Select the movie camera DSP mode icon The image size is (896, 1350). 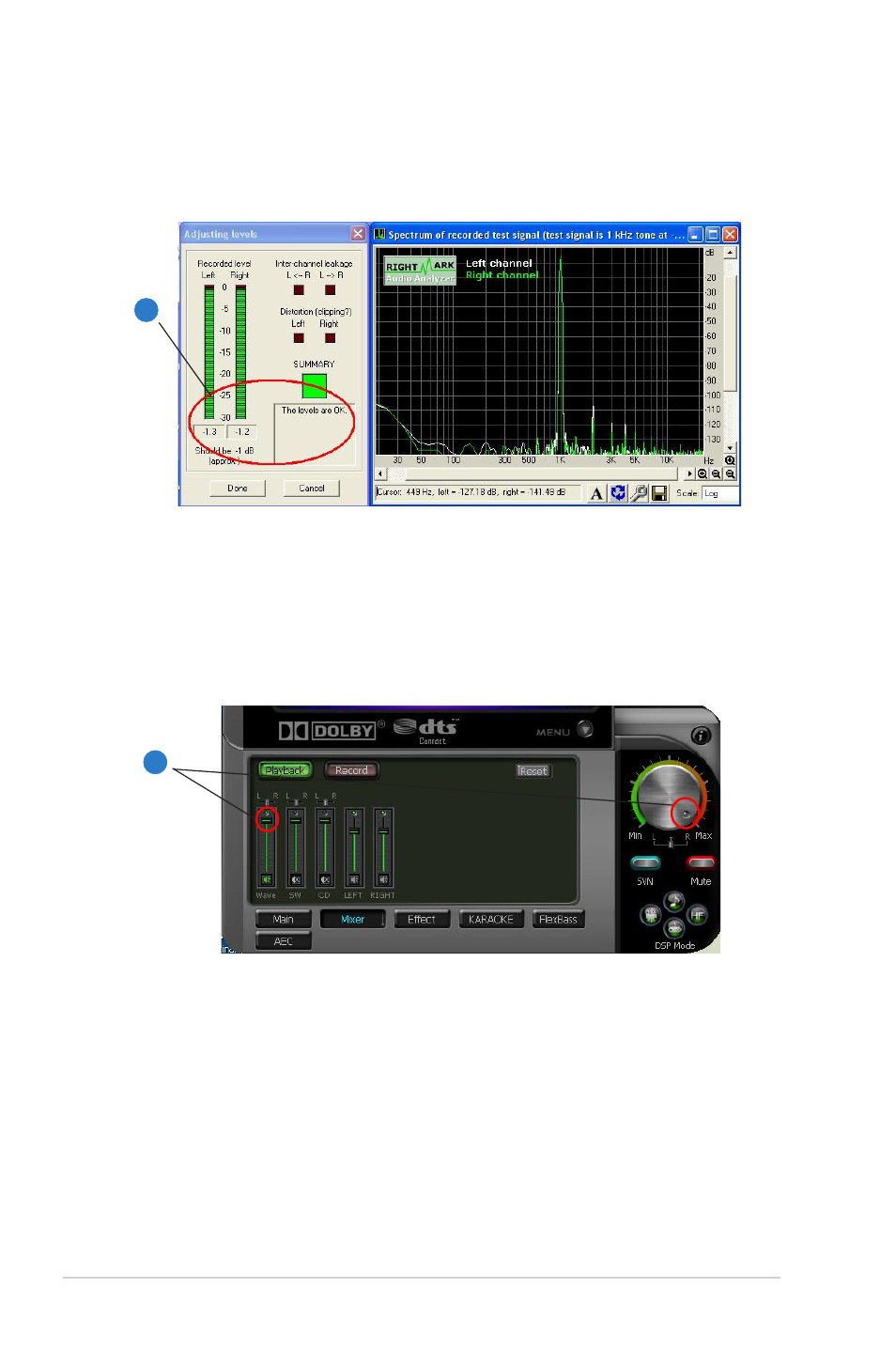point(650,914)
